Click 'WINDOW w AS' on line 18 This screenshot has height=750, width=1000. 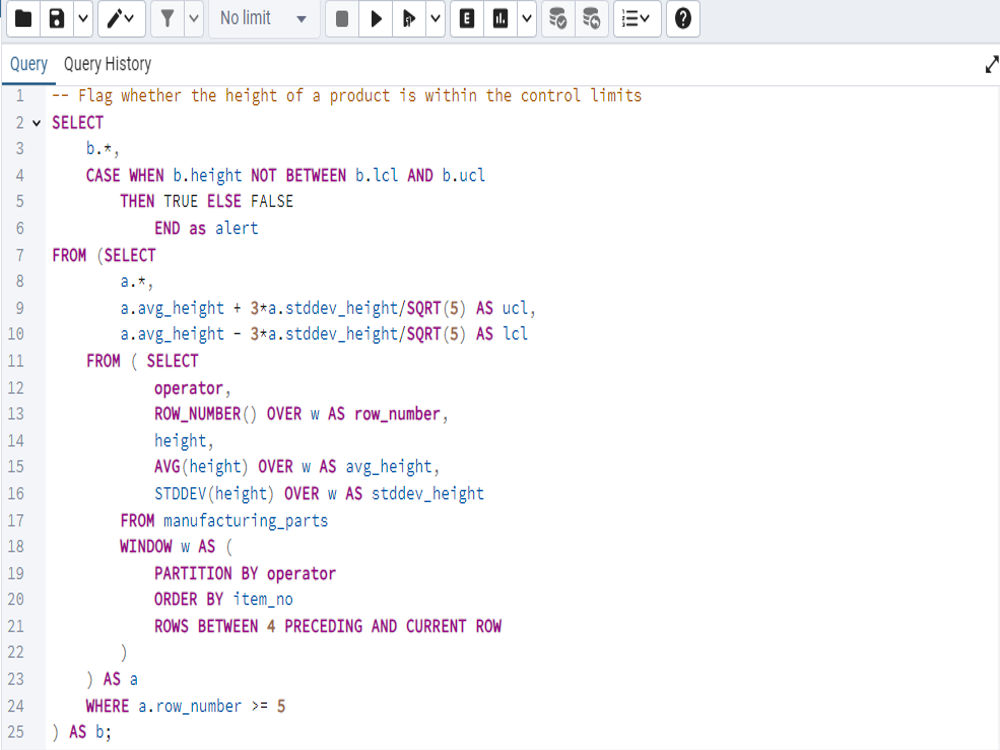168,547
